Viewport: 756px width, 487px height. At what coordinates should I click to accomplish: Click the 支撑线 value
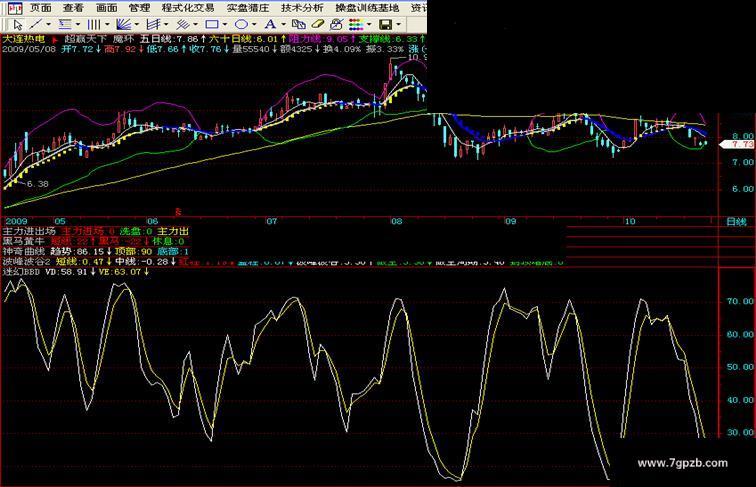tap(406, 39)
